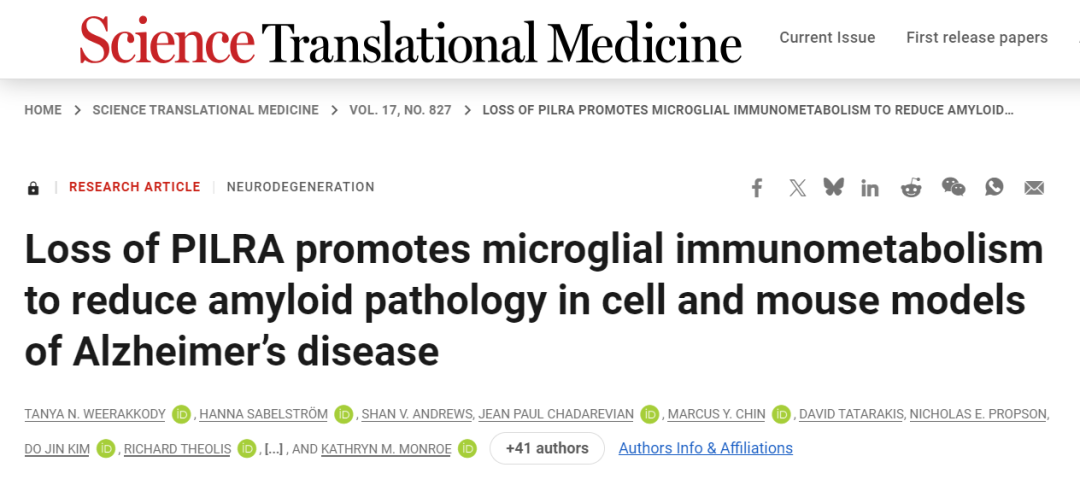Open author Marcus Y. Chin's name link
Screen dimensions: 1080x491
[x=716, y=414]
